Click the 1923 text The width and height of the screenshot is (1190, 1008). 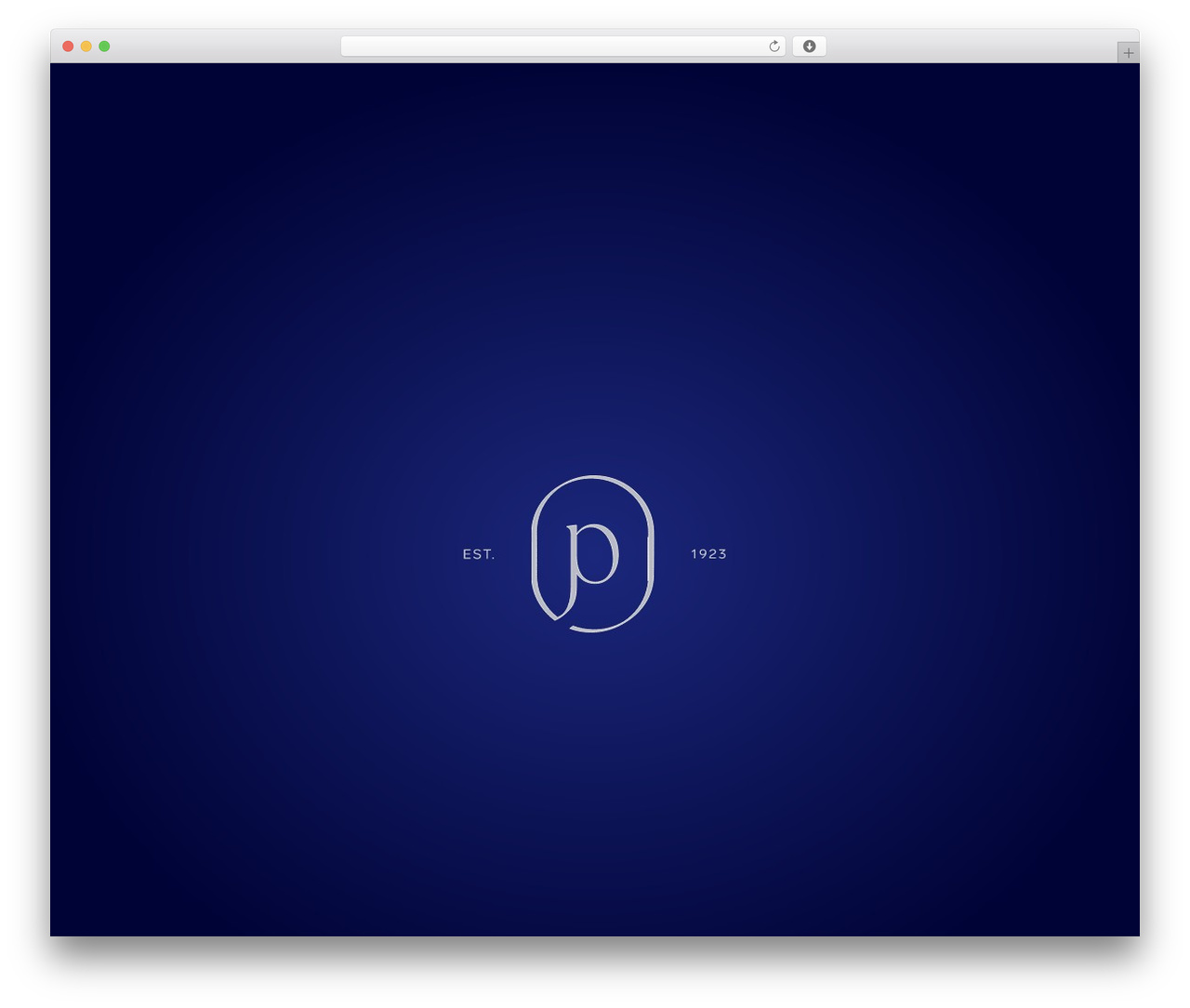(x=708, y=553)
